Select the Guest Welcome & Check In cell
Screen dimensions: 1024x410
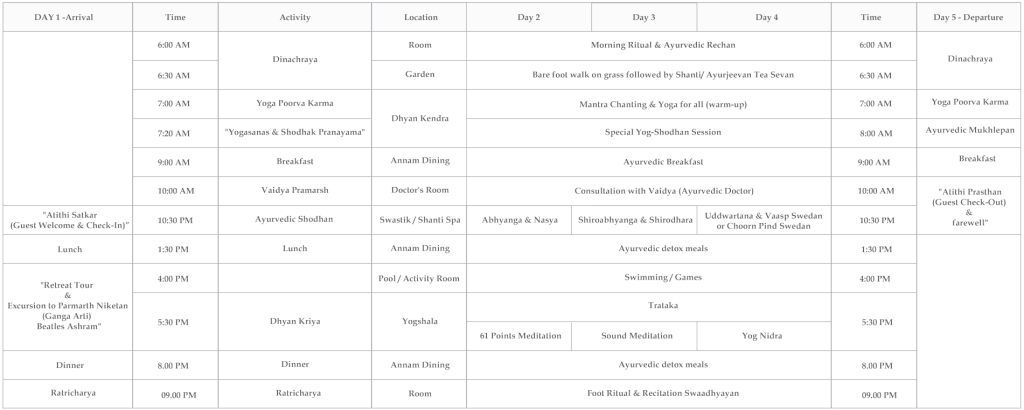coord(66,218)
